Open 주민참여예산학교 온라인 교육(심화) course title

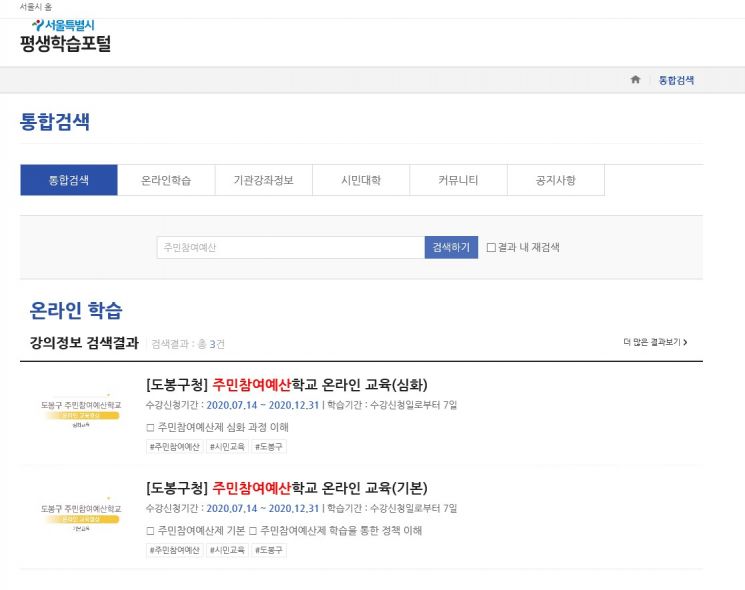tap(287, 384)
